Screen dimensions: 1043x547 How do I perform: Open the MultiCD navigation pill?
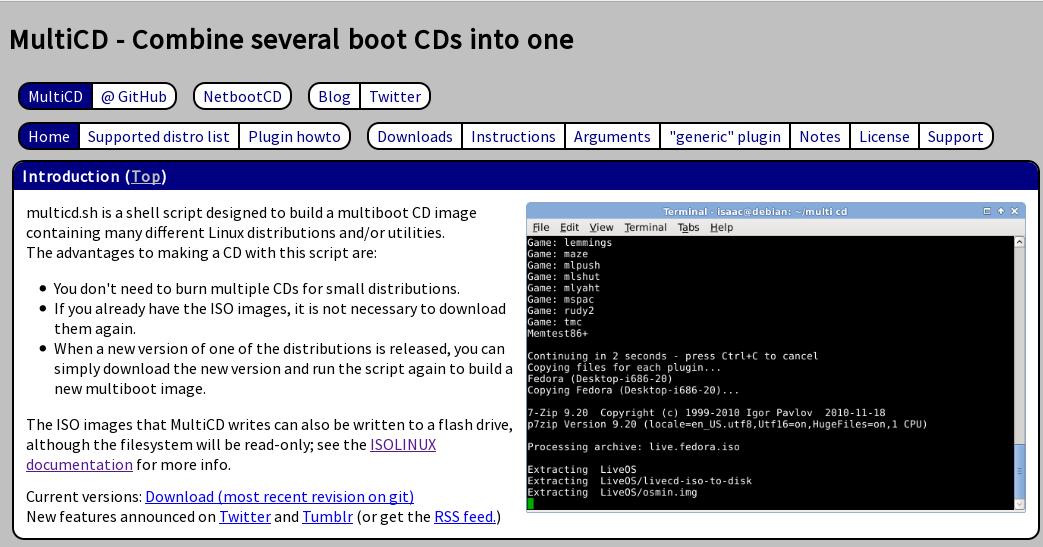[x=56, y=96]
